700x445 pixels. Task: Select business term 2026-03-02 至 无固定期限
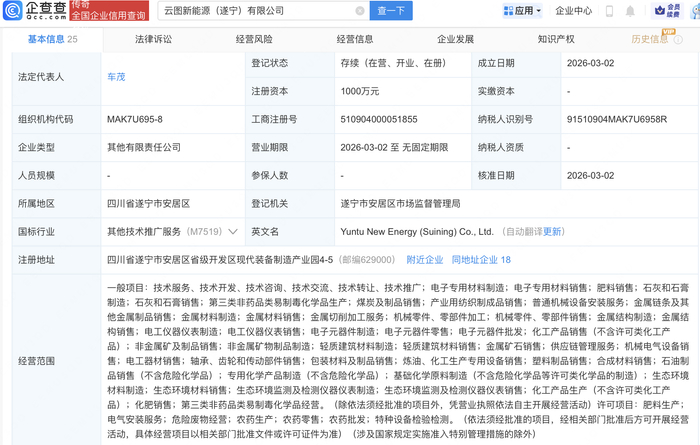point(394,147)
